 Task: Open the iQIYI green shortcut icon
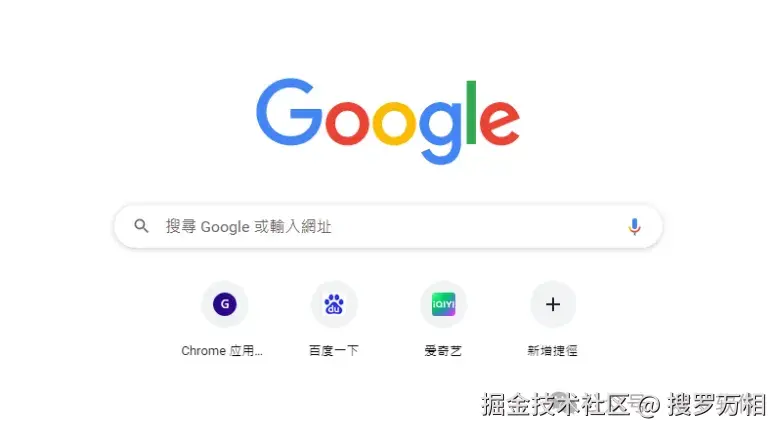(443, 304)
